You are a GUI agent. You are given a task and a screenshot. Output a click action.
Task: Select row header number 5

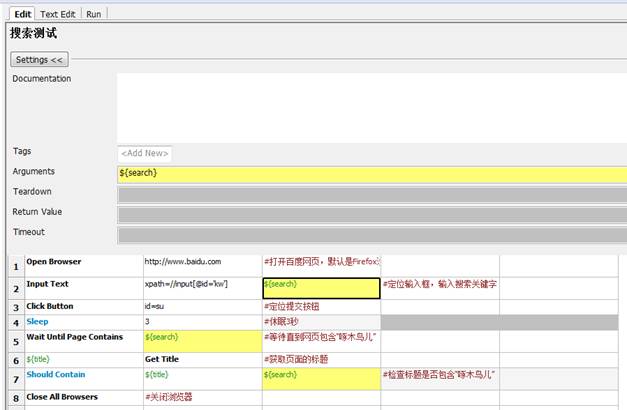pyautogui.click(x=16, y=342)
